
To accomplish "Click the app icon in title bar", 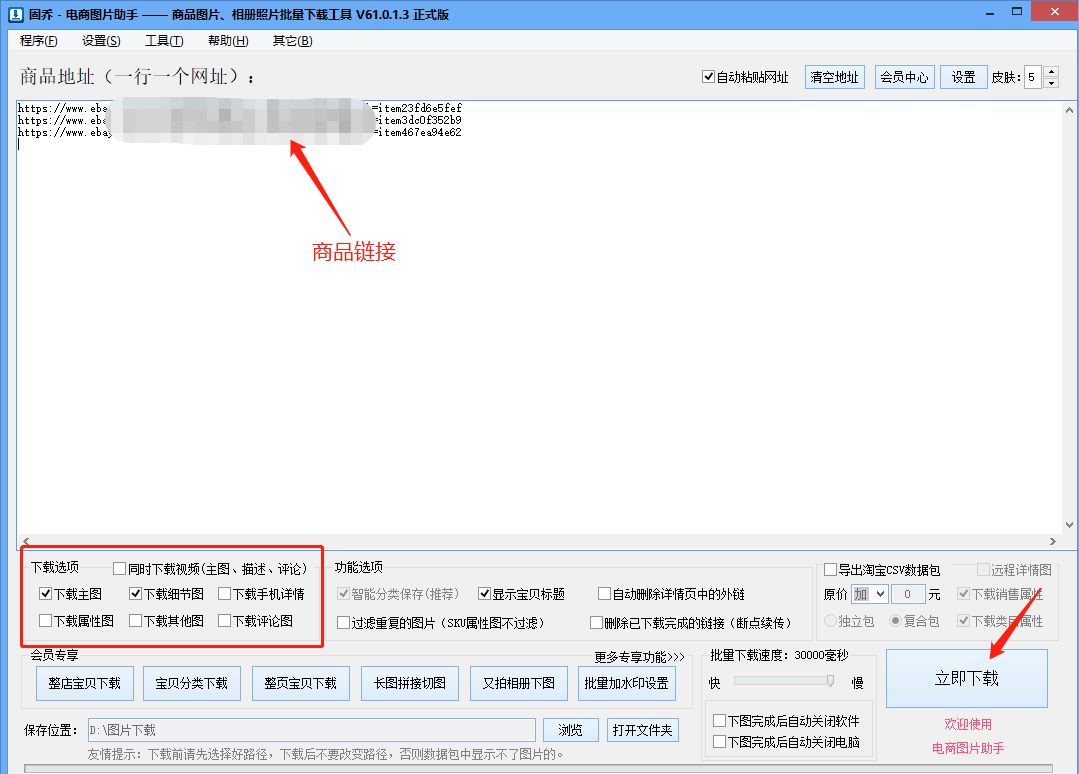I will tap(15, 14).
